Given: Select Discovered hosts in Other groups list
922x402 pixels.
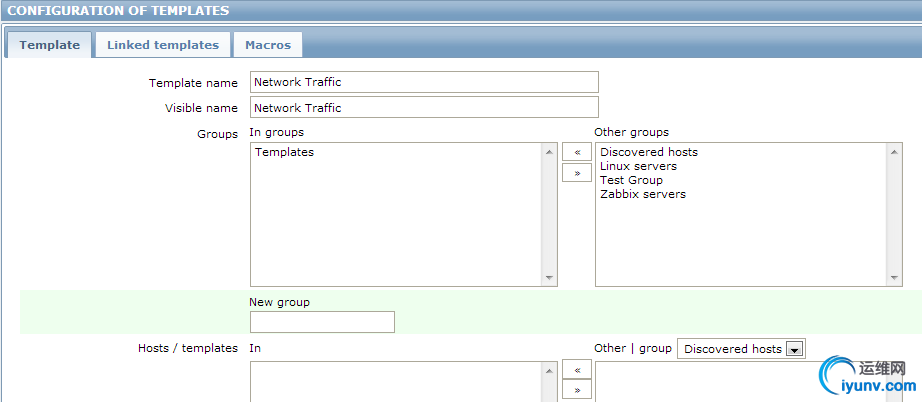Looking at the screenshot, I should [649, 152].
